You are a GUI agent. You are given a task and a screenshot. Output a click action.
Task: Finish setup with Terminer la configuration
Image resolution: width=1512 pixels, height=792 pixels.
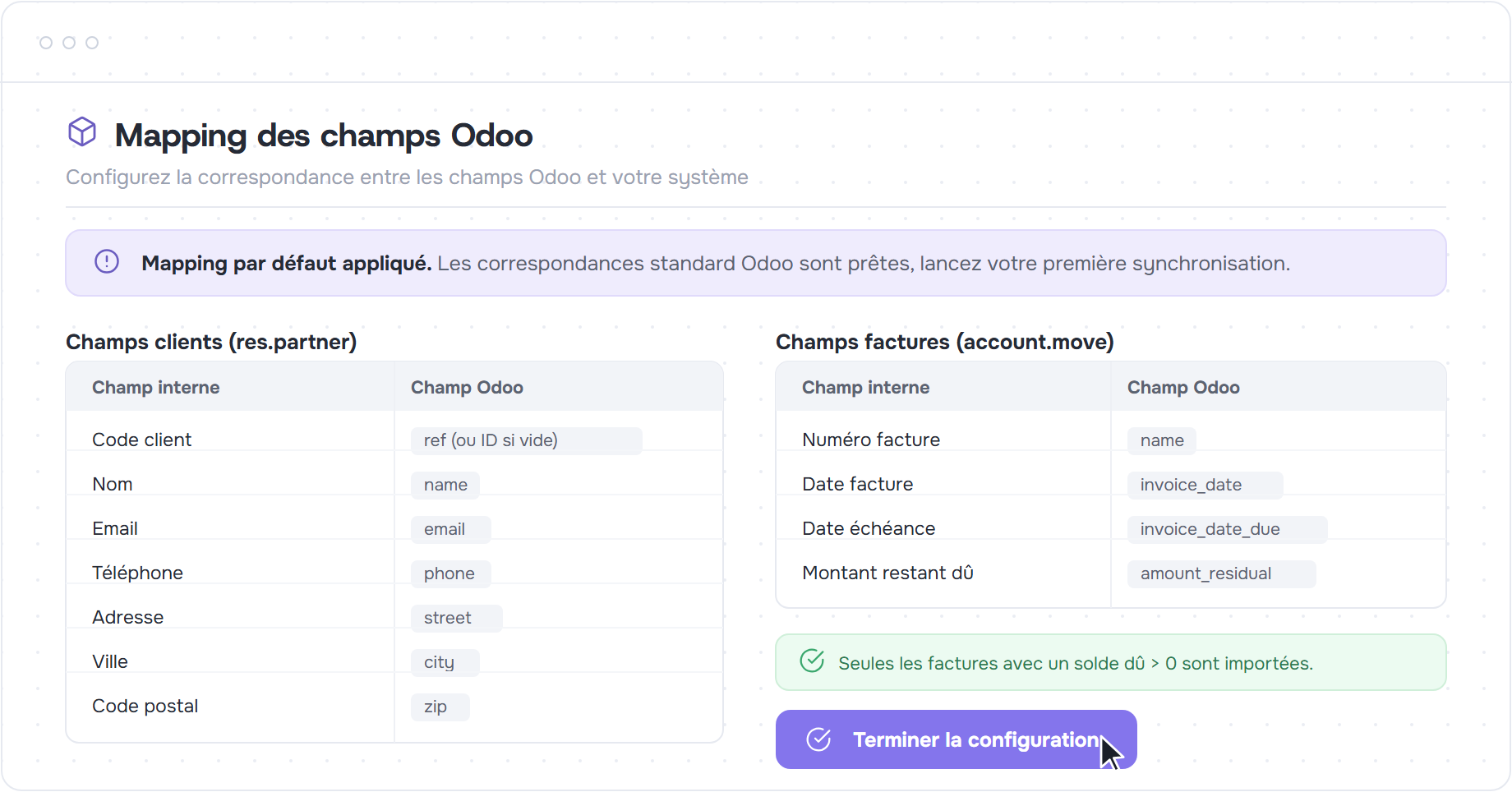click(956, 739)
